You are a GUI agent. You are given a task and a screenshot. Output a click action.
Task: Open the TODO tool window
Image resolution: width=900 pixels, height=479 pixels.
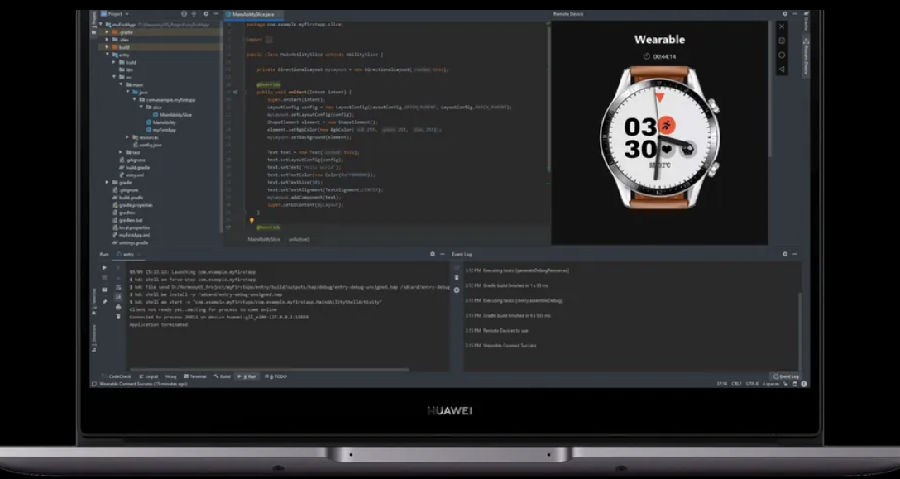click(276, 376)
